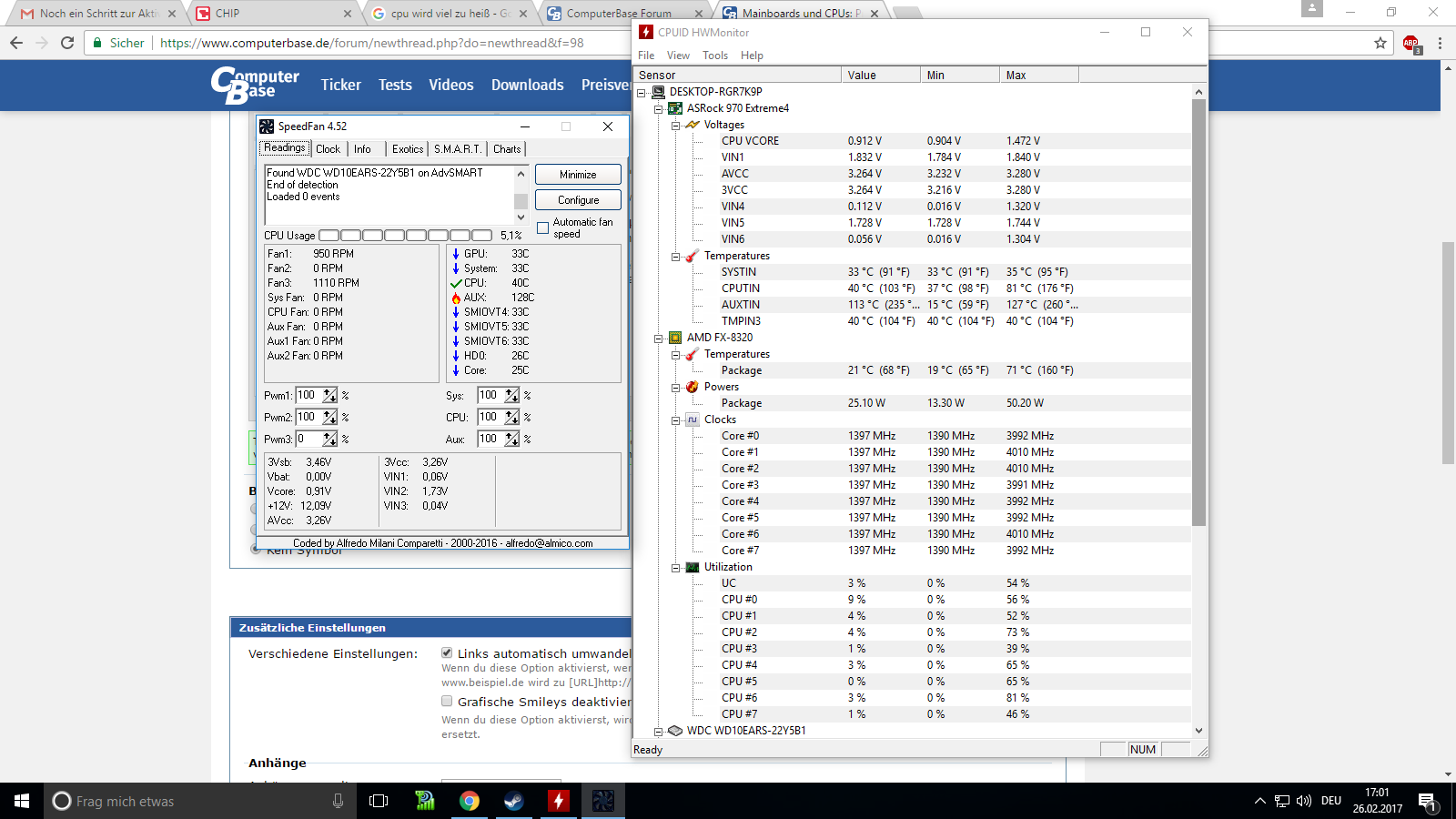Click the blue down arrow beside GPU in SpeedFan
The width and height of the screenshot is (1456, 819).
[456, 254]
